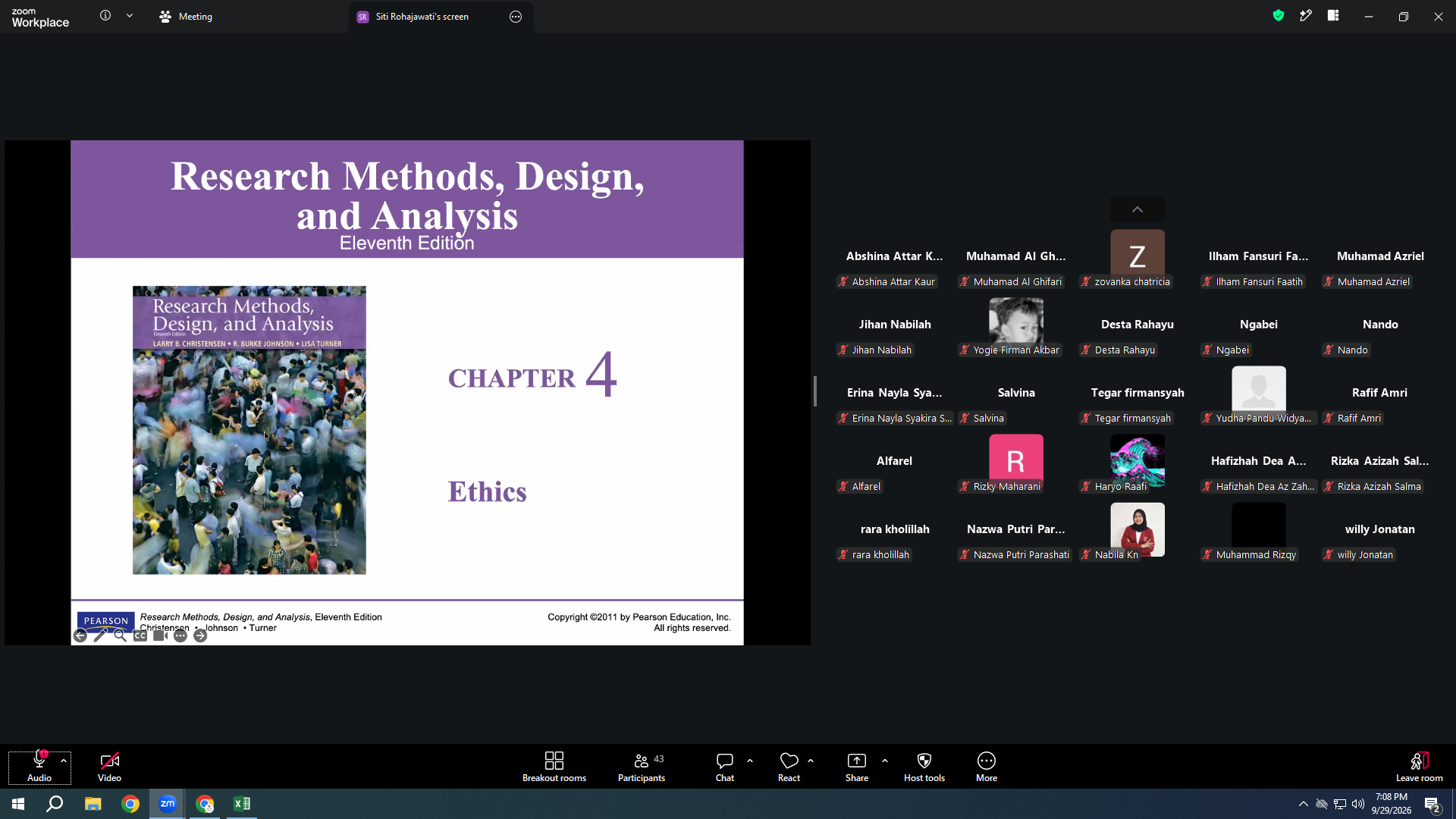
Task: Adjust the gallery panel divider handle
Action: 815,391
